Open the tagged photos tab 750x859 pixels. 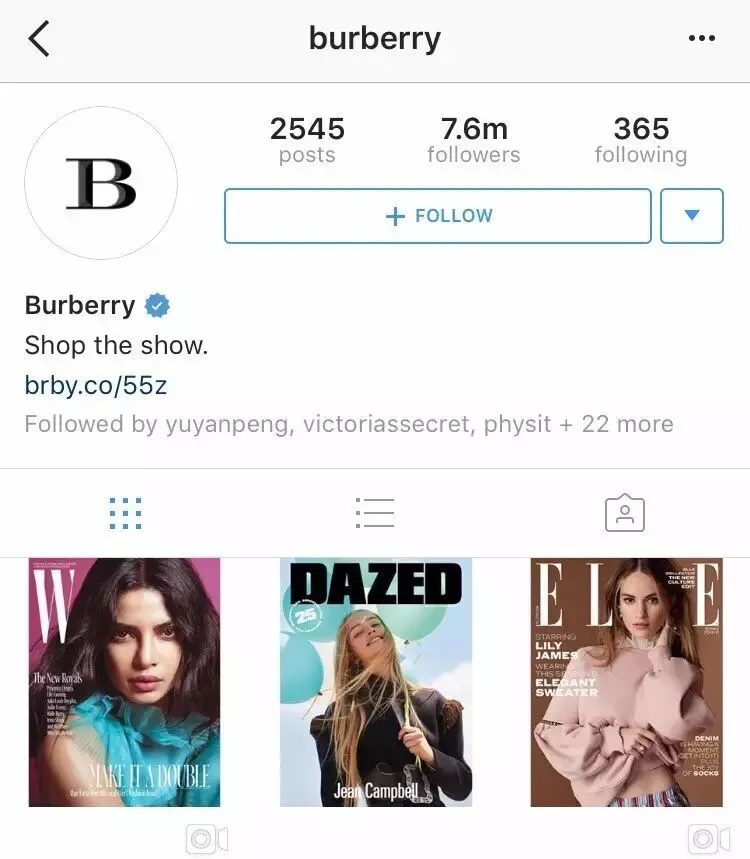[x=625, y=513]
